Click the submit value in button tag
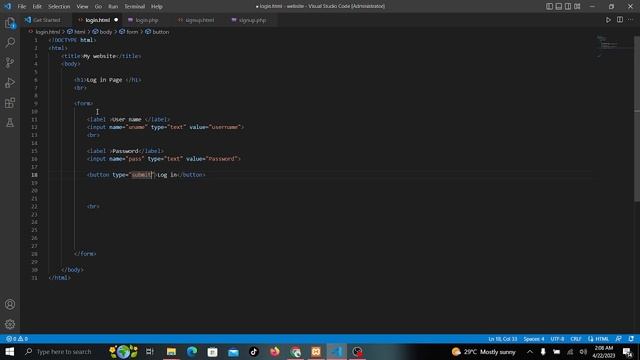 tap(141, 175)
